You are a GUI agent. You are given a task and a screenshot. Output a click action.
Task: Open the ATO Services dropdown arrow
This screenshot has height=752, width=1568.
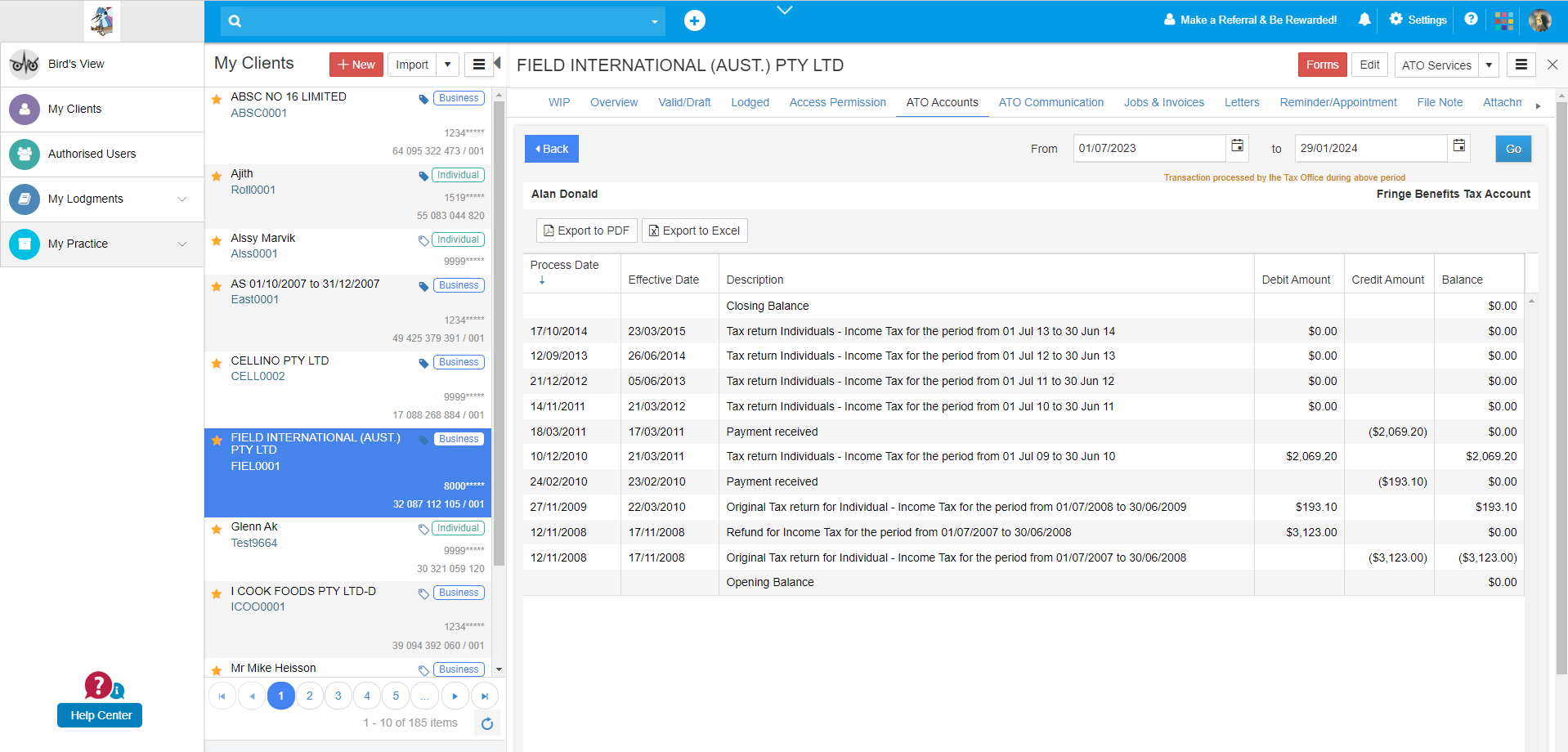[x=1489, y=65]
